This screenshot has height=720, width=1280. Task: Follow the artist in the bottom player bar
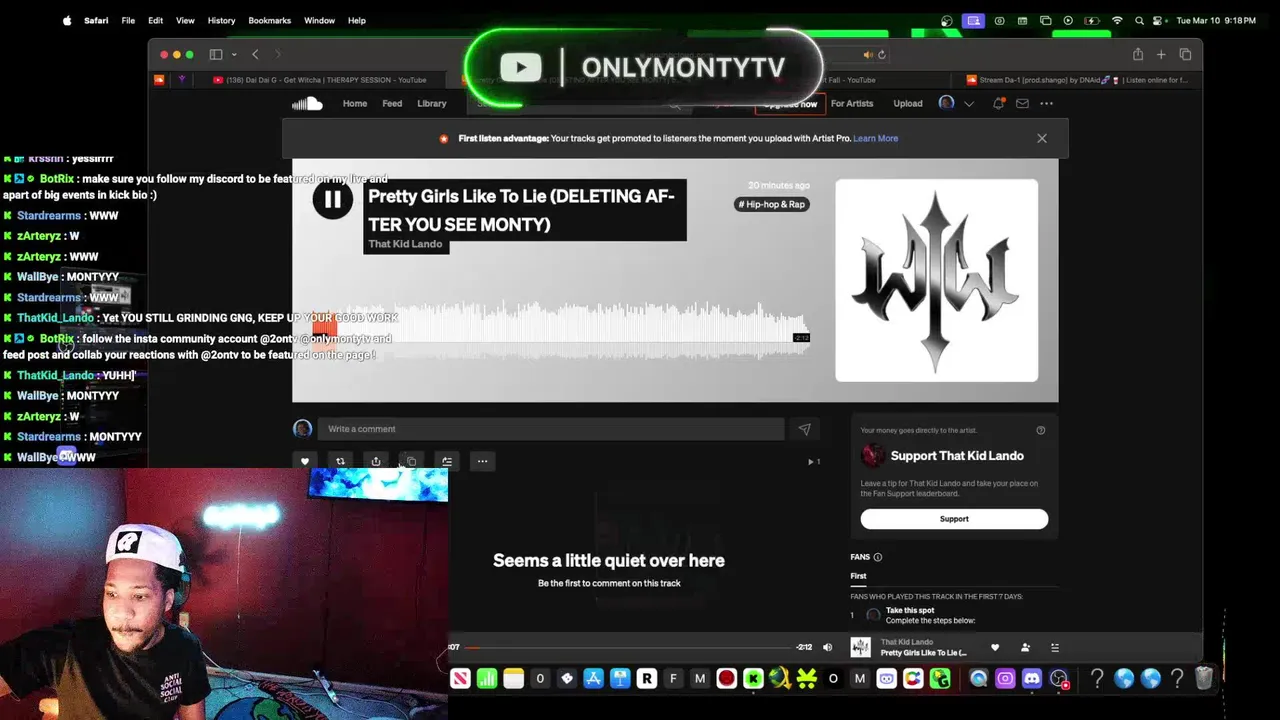tap(1025, 647)
